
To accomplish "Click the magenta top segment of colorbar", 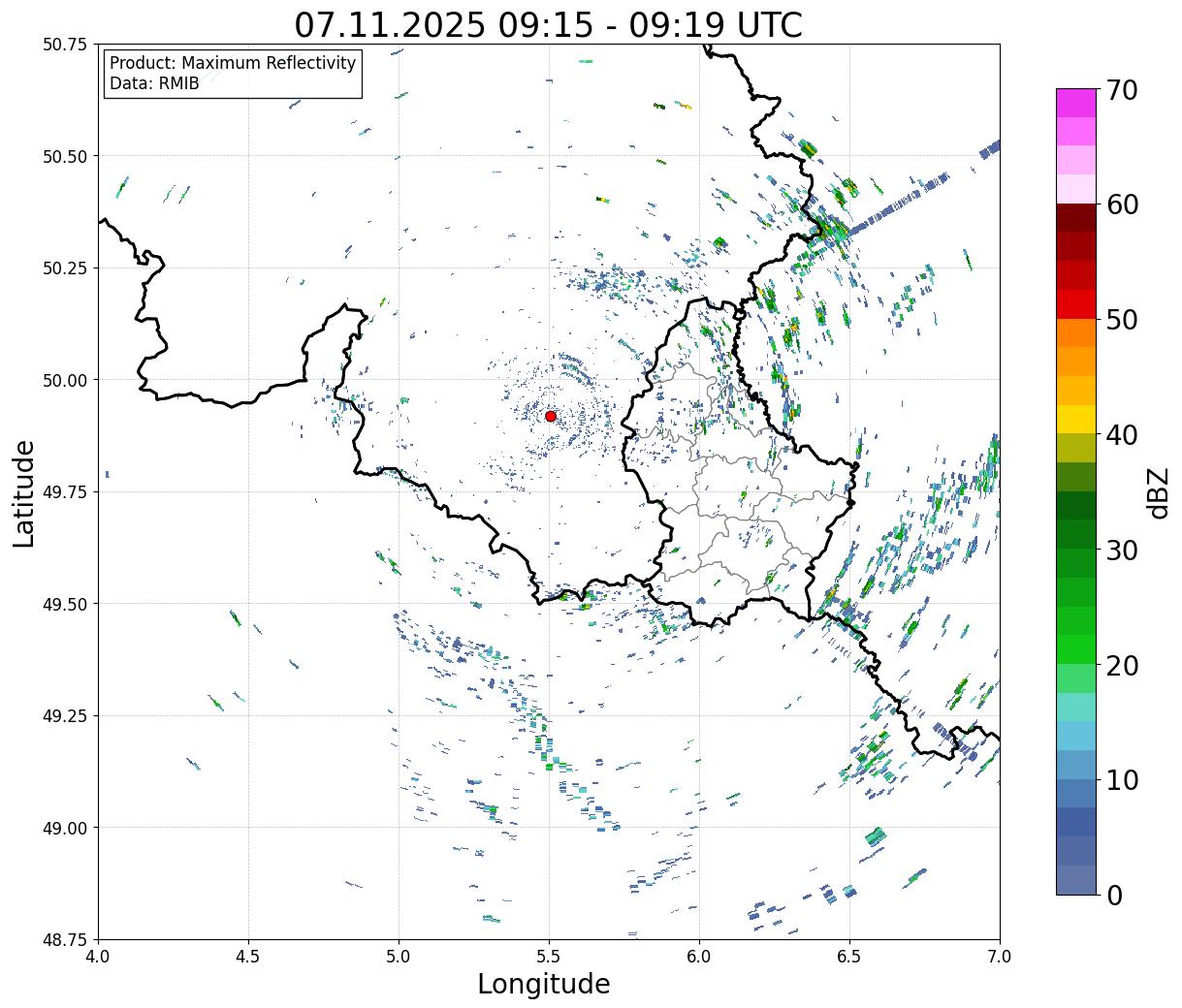I will tap(1076, 103).
